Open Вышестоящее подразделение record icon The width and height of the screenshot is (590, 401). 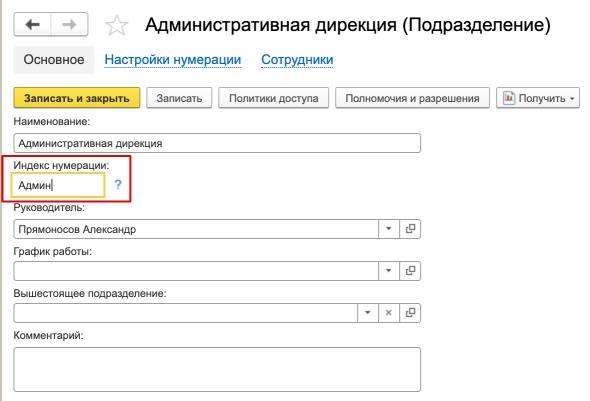pos(410,313)
